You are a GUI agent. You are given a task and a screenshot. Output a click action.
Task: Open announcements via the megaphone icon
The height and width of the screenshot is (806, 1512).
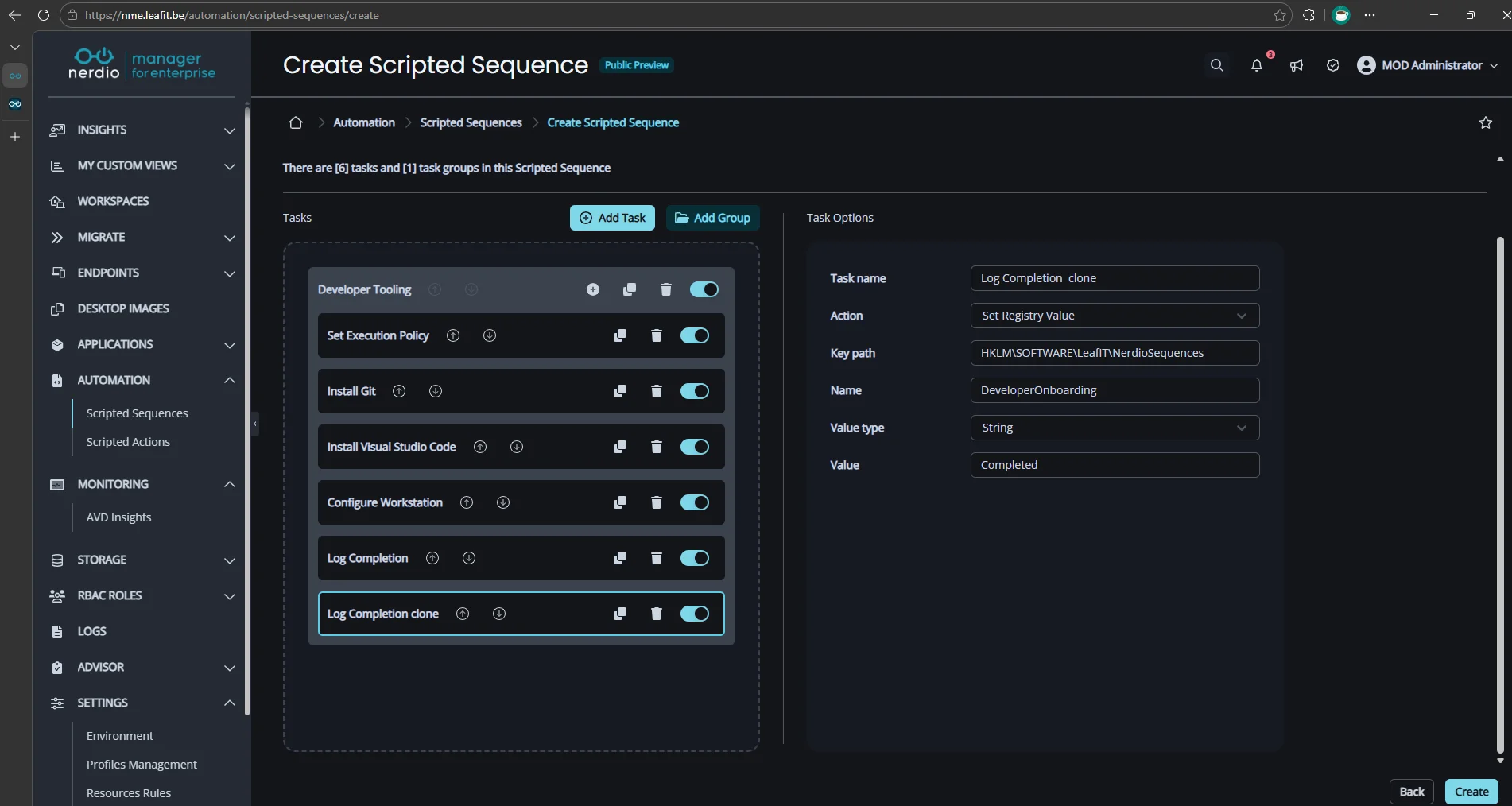(1296, 66)
